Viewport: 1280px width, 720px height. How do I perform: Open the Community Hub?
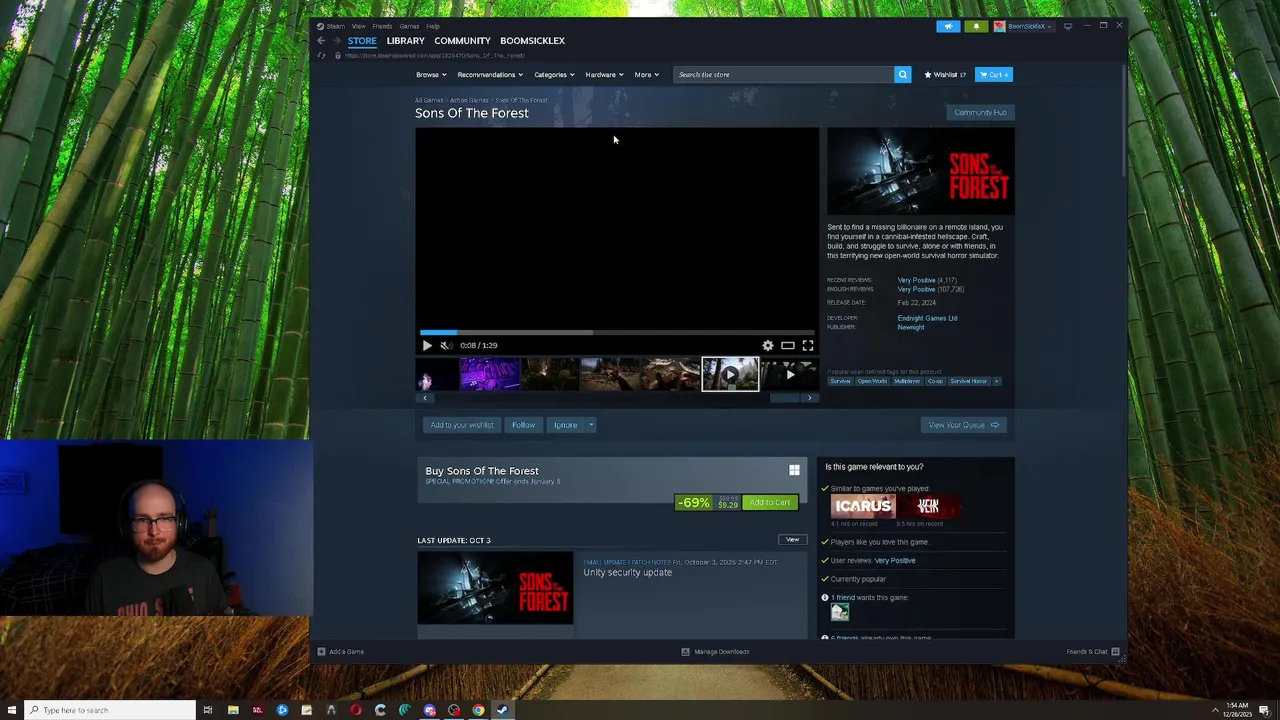pyautogui.click(x=980, y=112)
